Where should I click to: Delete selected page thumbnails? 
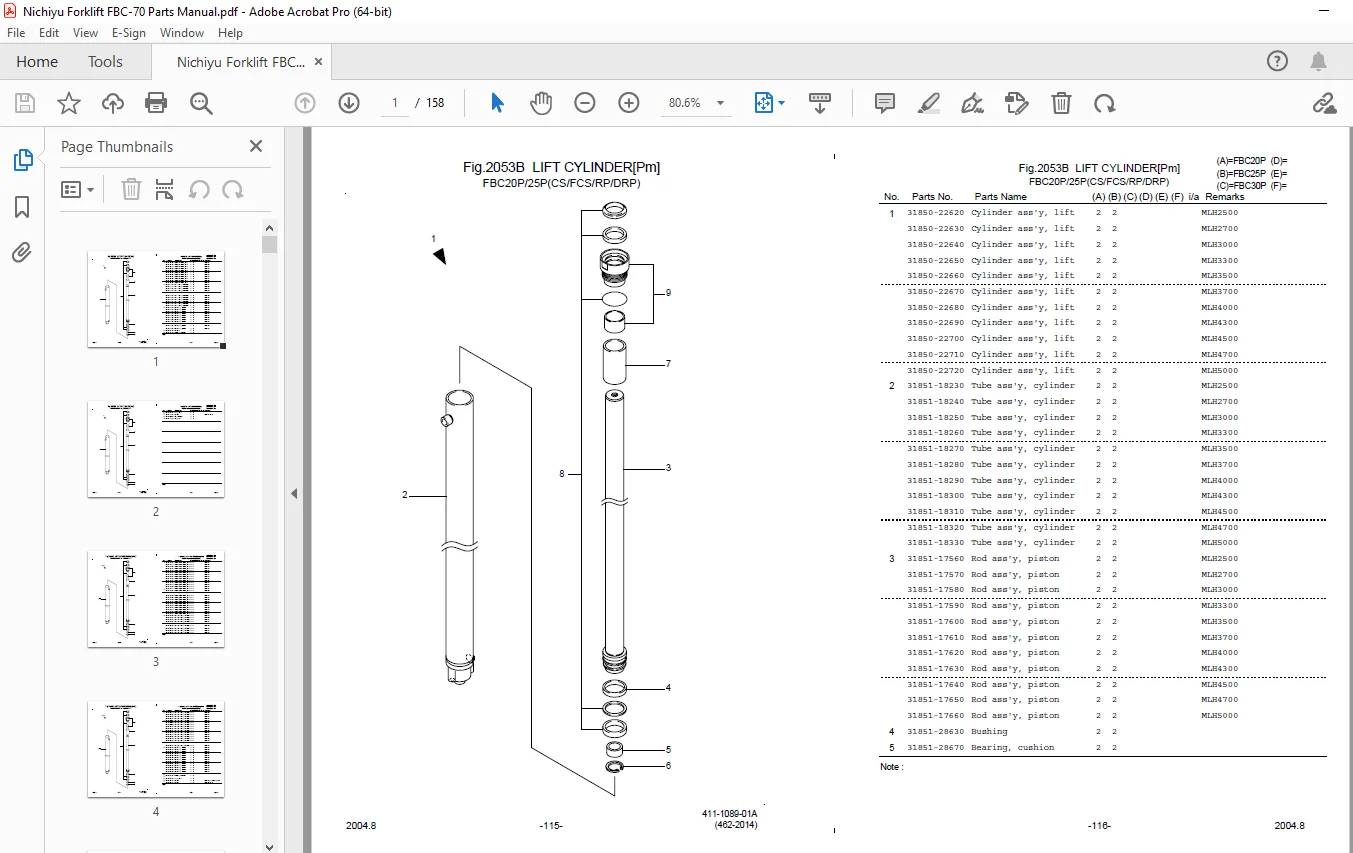131,189
